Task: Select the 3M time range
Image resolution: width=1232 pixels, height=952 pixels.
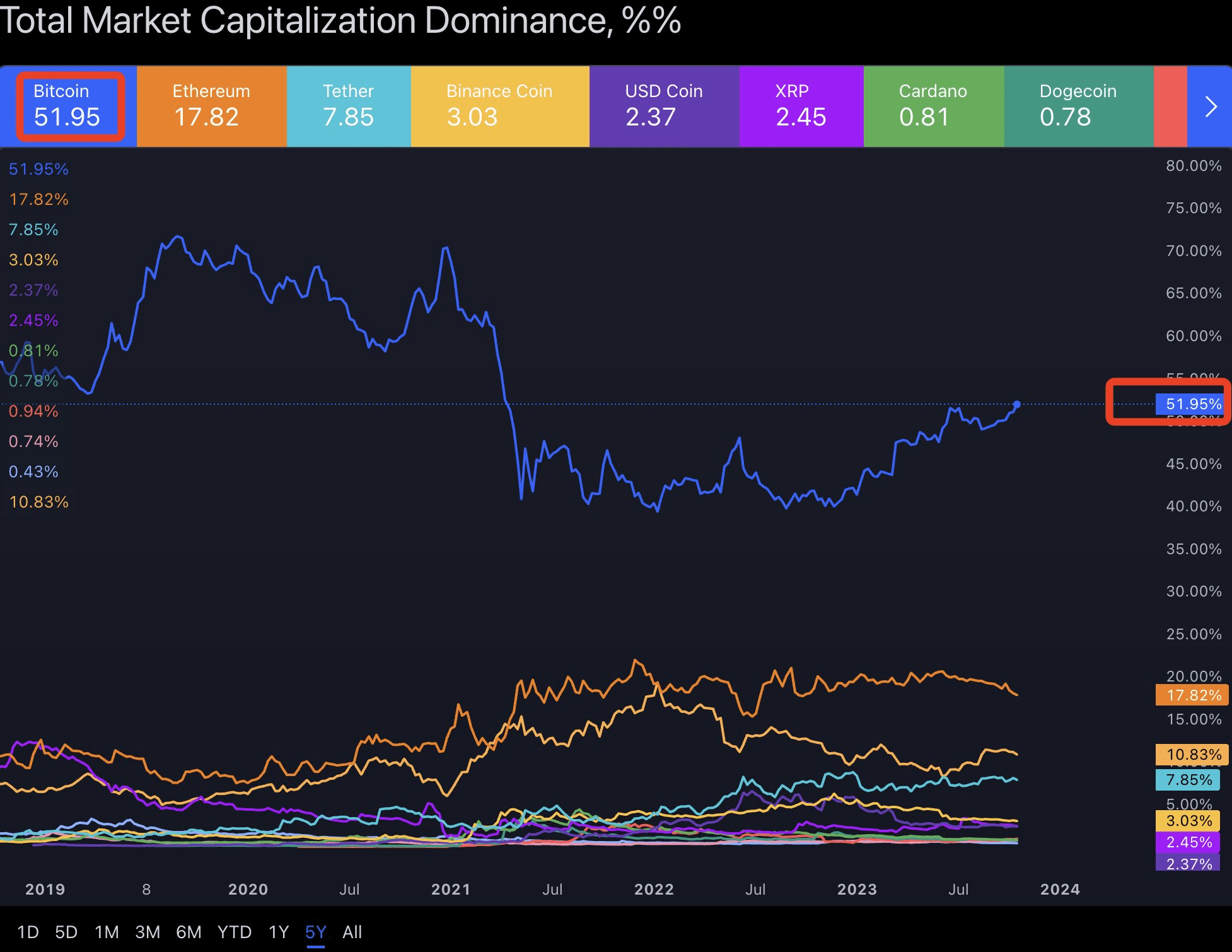Action: click(148, 932)
